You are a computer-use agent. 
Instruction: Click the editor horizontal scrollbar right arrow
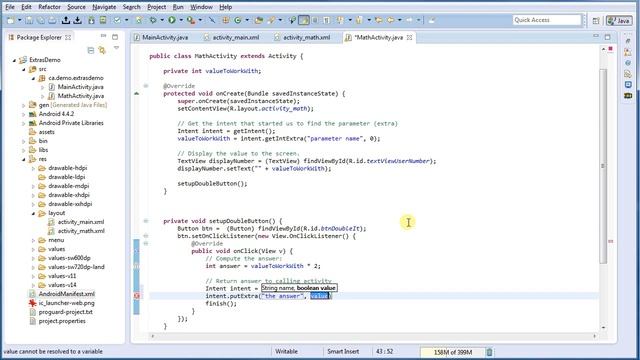[x=594, y=336]
